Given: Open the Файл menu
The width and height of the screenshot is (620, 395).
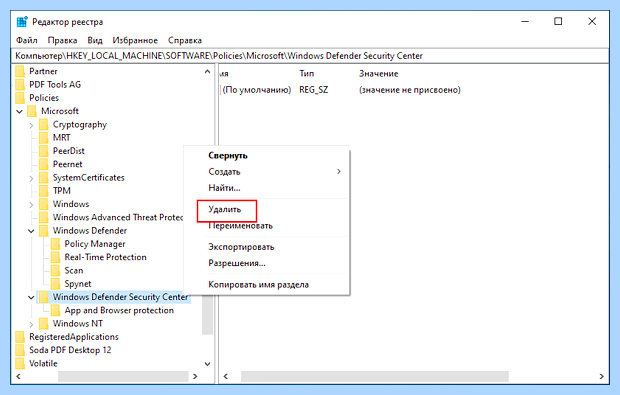Looking at the screenshot, I should pos(26,40).
